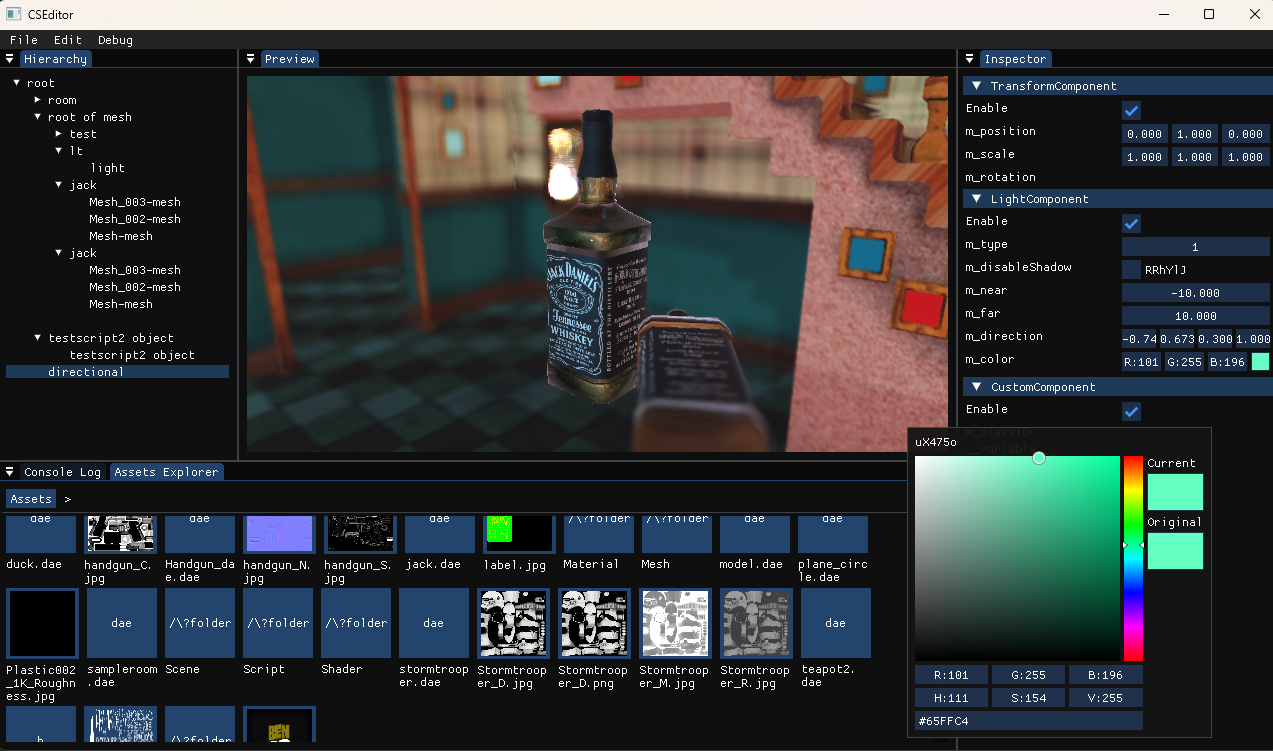Image resolution: width=1273 pixels, height=751 pixels.
Task: Click the rainbow hue bar in color picker
Action: pos(1133,559)
